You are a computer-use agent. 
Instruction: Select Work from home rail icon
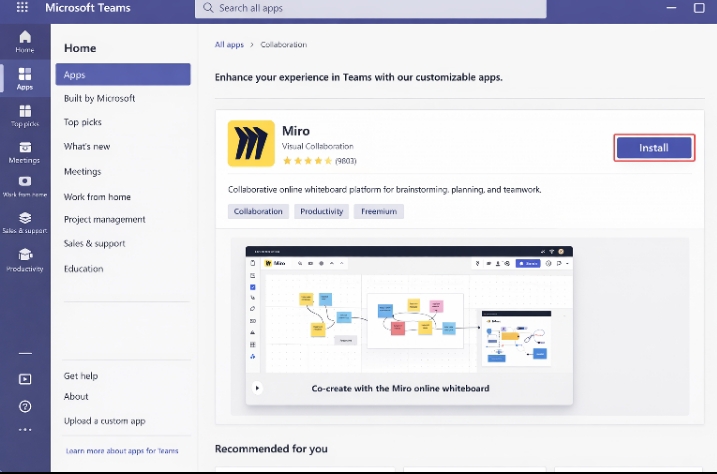[x=25, y=186]
